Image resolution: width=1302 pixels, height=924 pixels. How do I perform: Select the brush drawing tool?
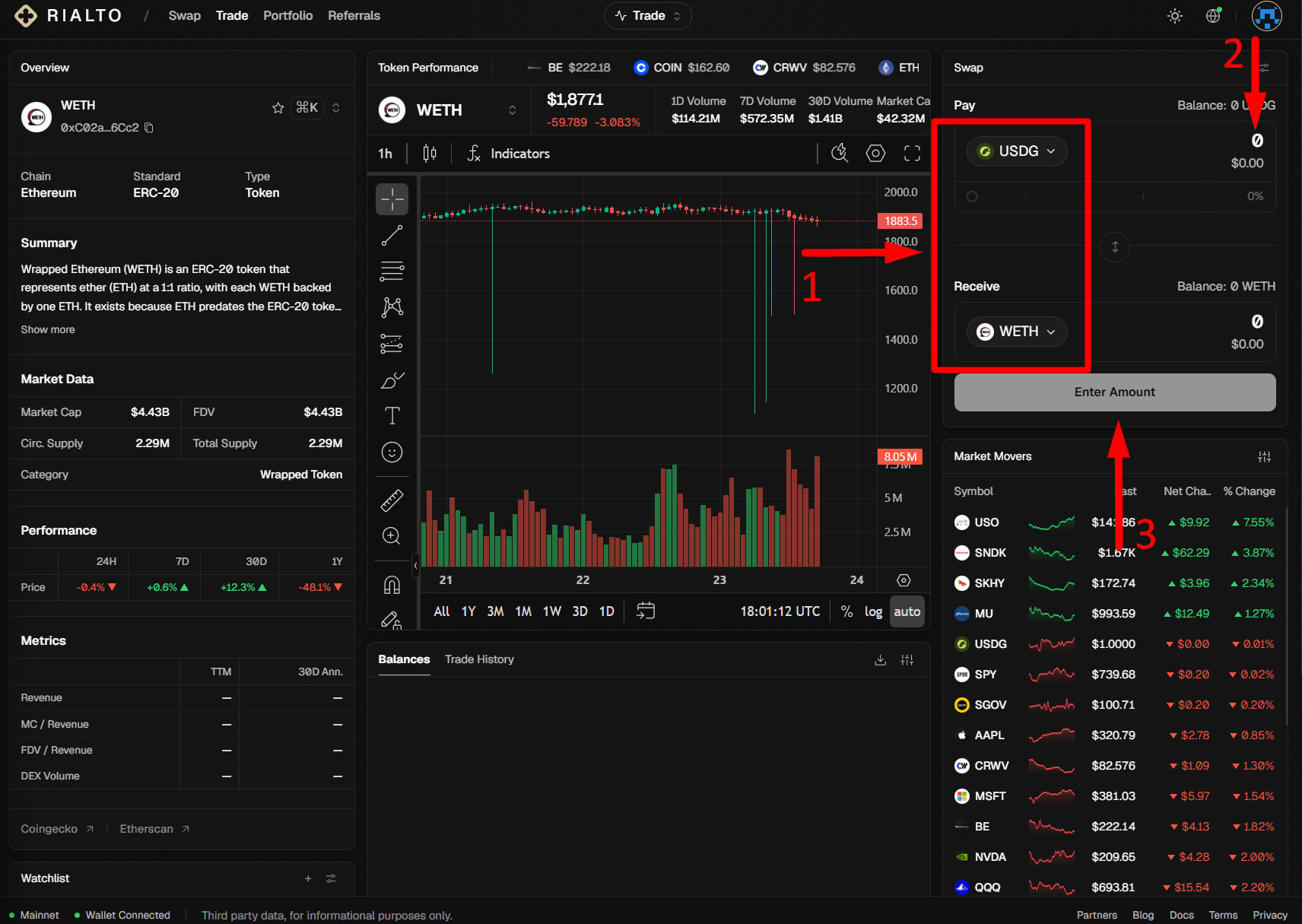392,379
